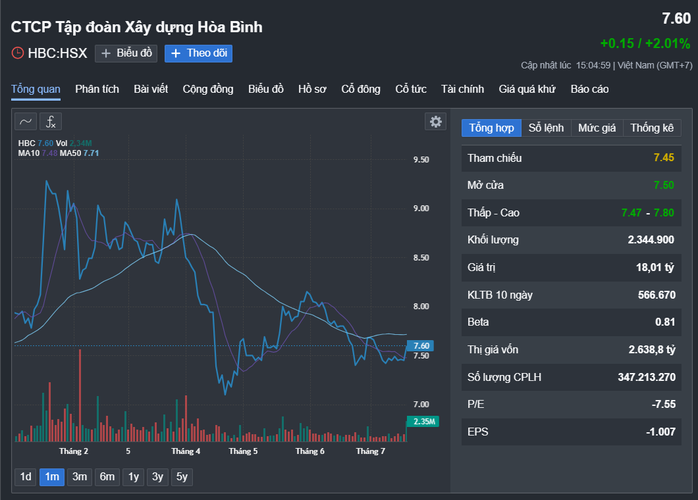Click the +0.15 / +2.01% change value
Screen dimensions: 698x500
645,43
